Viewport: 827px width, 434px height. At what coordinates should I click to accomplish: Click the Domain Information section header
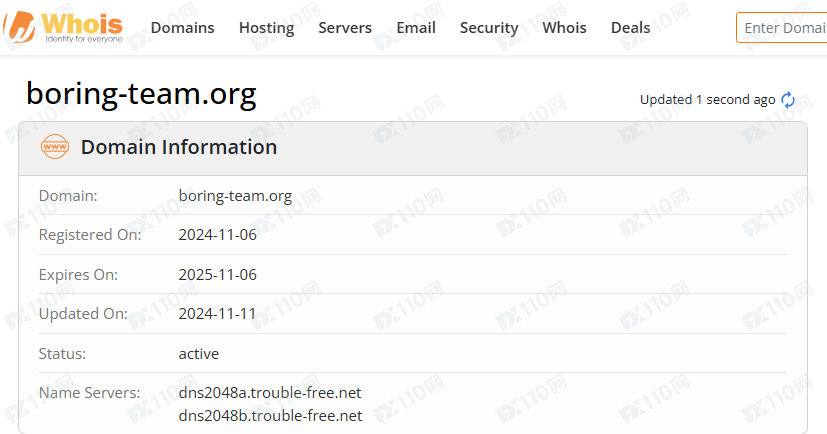point(178,147)
